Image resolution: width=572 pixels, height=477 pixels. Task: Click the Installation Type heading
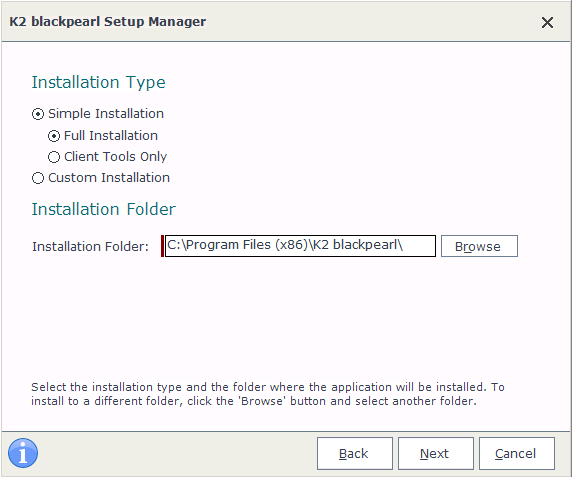coord(98,82)
